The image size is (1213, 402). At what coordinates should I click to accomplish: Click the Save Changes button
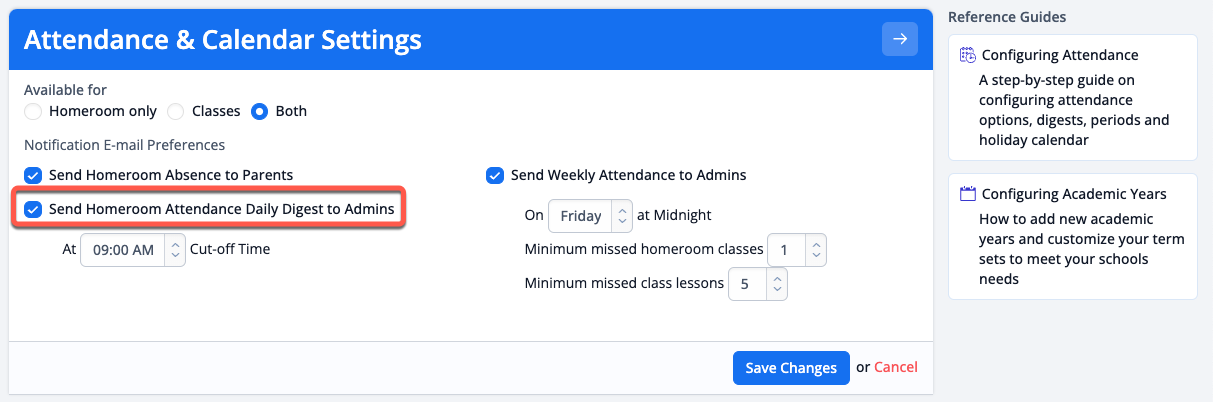(x=791, y=367)
